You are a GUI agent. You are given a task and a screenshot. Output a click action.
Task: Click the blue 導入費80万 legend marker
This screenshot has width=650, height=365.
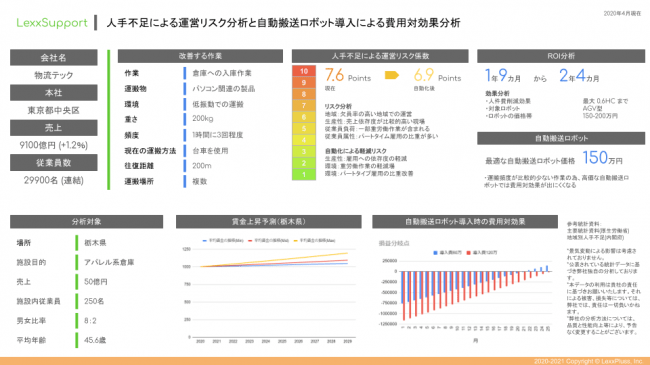point(435,253)
